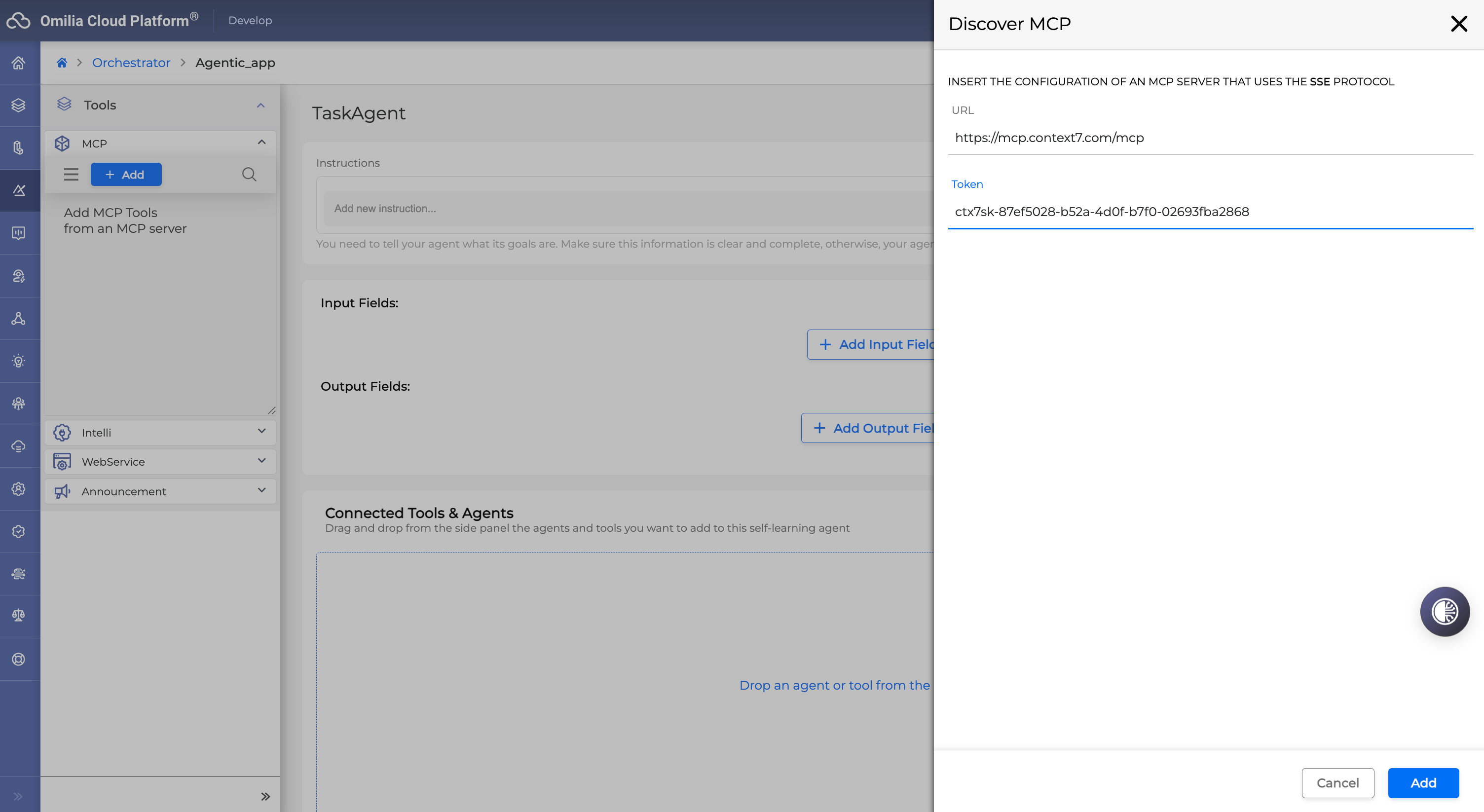Close the Discover MCP panel
This screenshot has height=812, width=1484.
click(1459, 24)
